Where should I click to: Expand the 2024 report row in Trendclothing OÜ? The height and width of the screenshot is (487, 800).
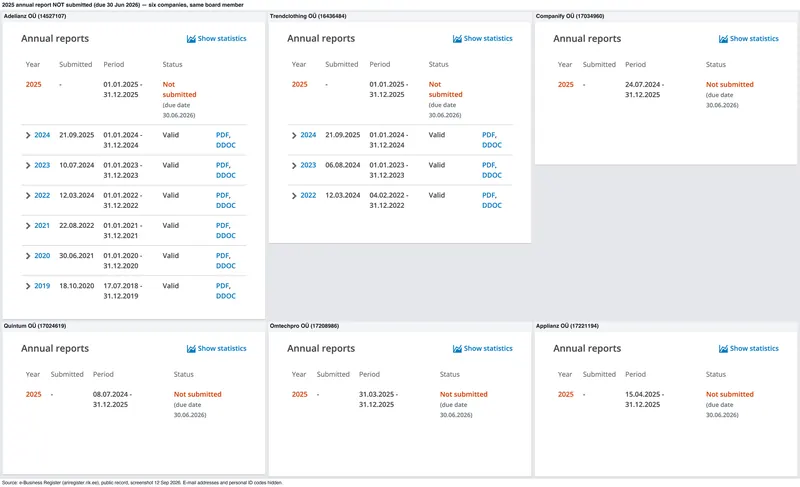tap(294, 136)
